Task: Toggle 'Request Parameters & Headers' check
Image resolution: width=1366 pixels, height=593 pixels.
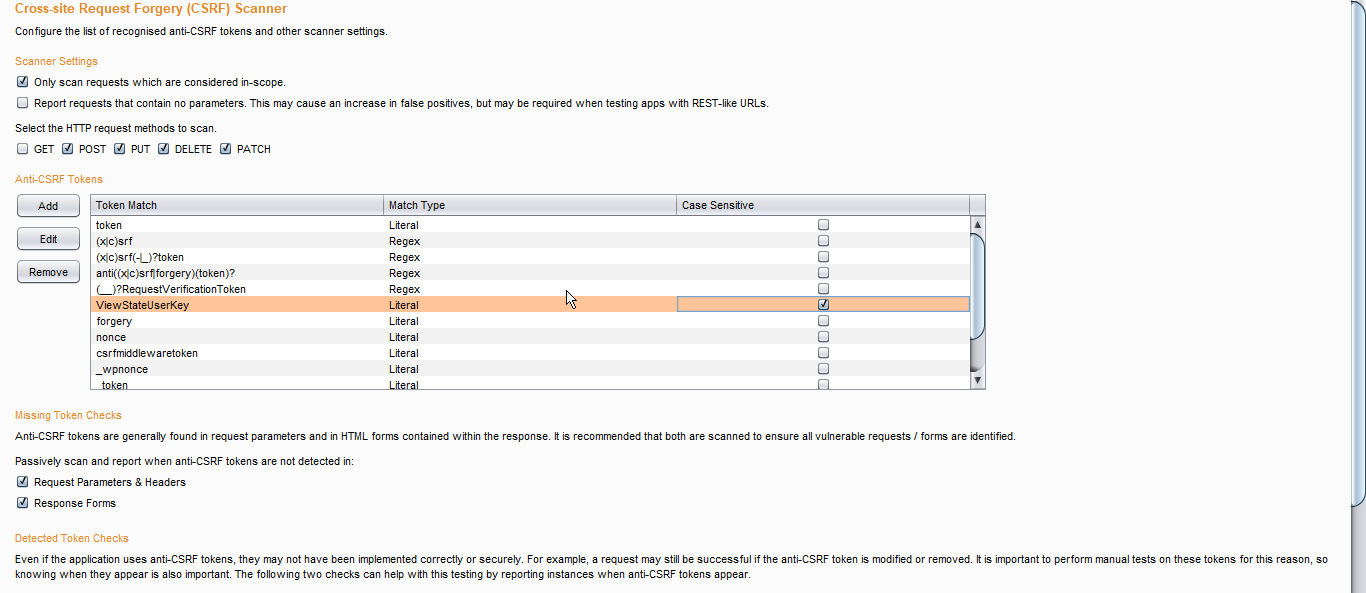Action: tap(22, 482)
